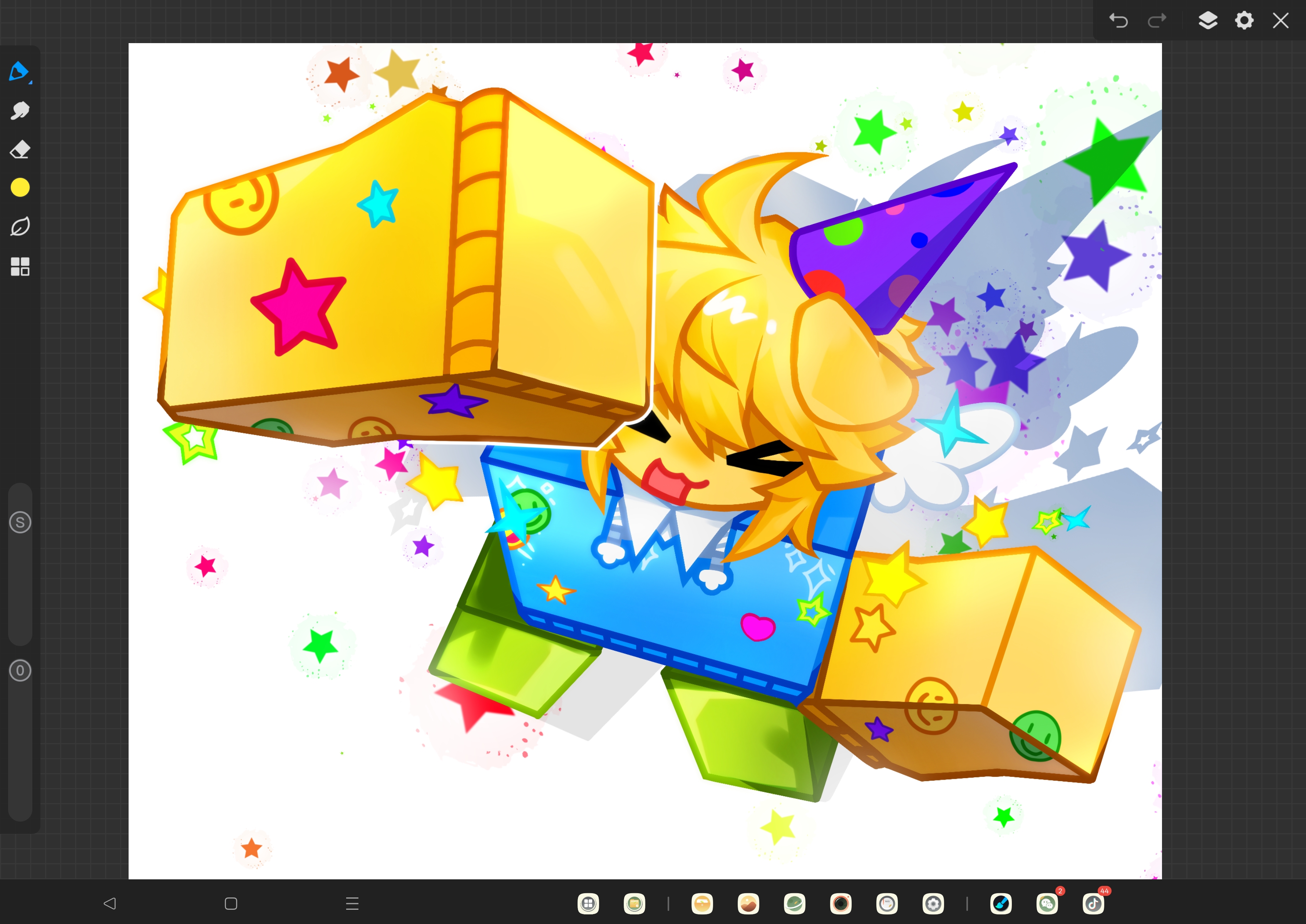Switch to the painting app dock icon

[x=1000, y=903]
